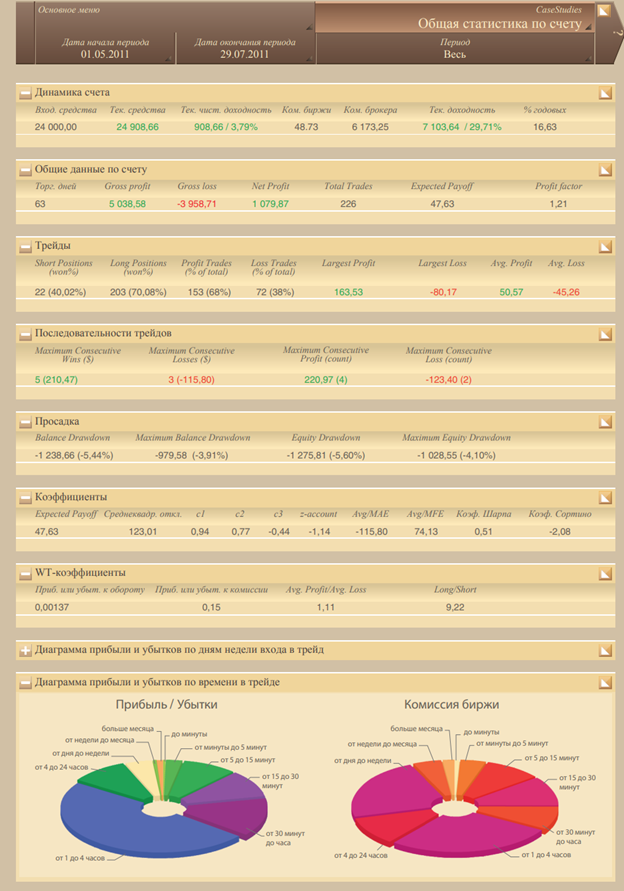Image resolution: width=624 pixels, height=891 pixels.
Task: Click corner arrow icon of WT-коэффициенты panel
Action: (x=605, y=574)
